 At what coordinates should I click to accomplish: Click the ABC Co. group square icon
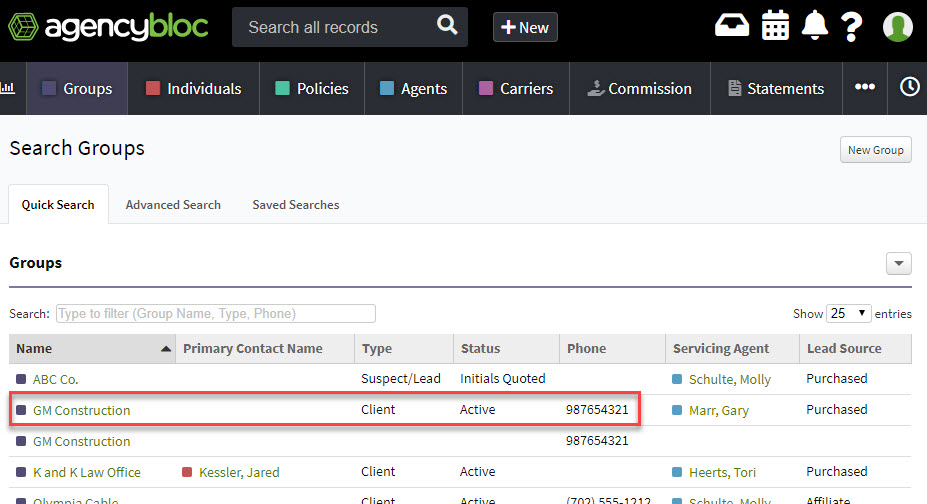click(x=21, y=379)
